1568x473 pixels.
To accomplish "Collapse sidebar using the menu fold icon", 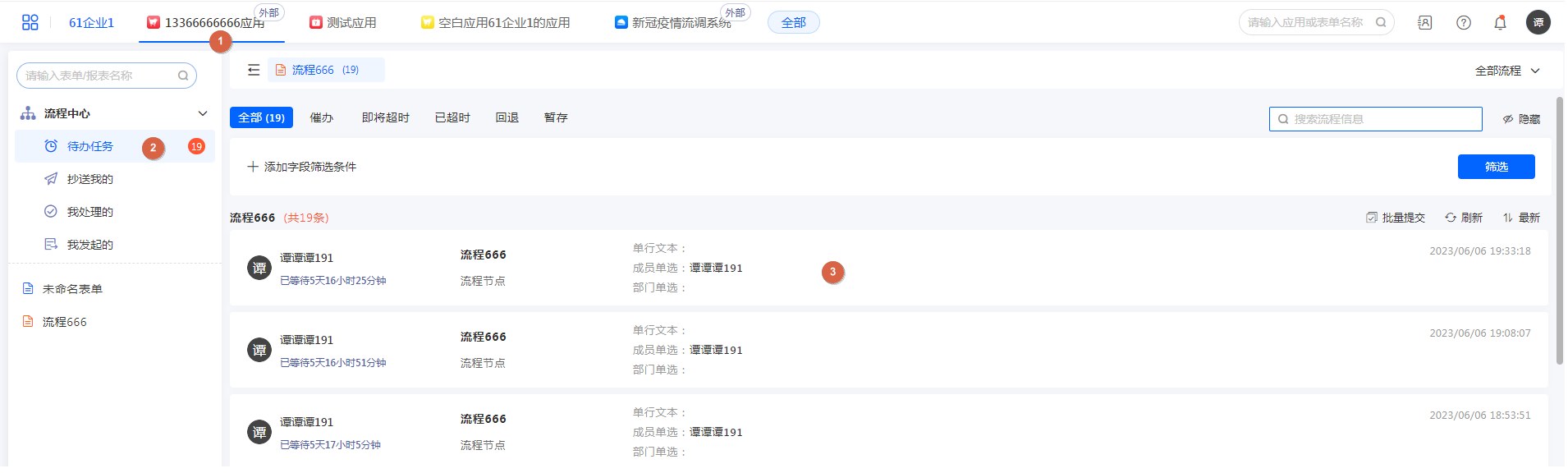I will point(254,71).
